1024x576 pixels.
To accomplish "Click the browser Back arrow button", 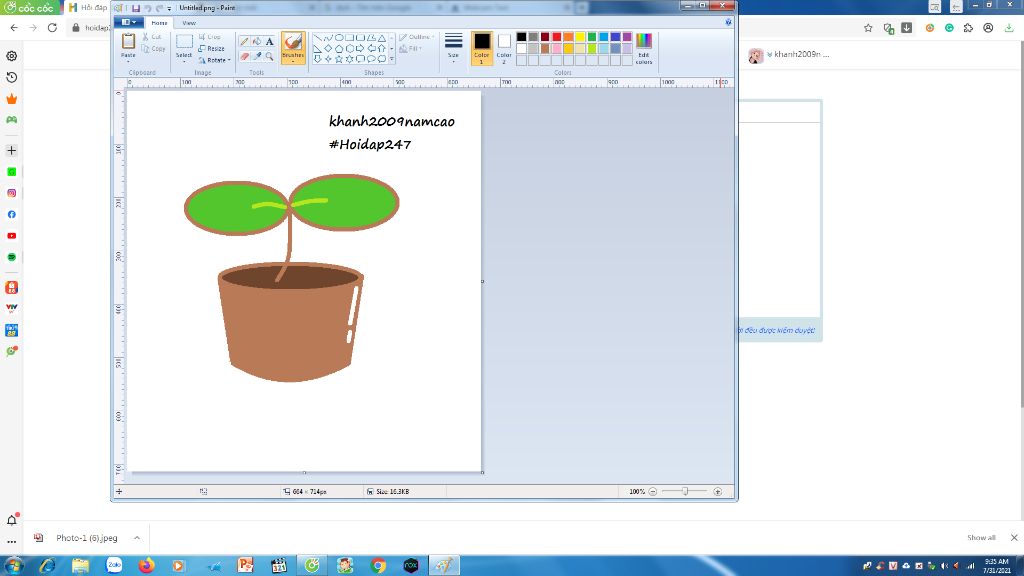I will [x=14, y=28].
